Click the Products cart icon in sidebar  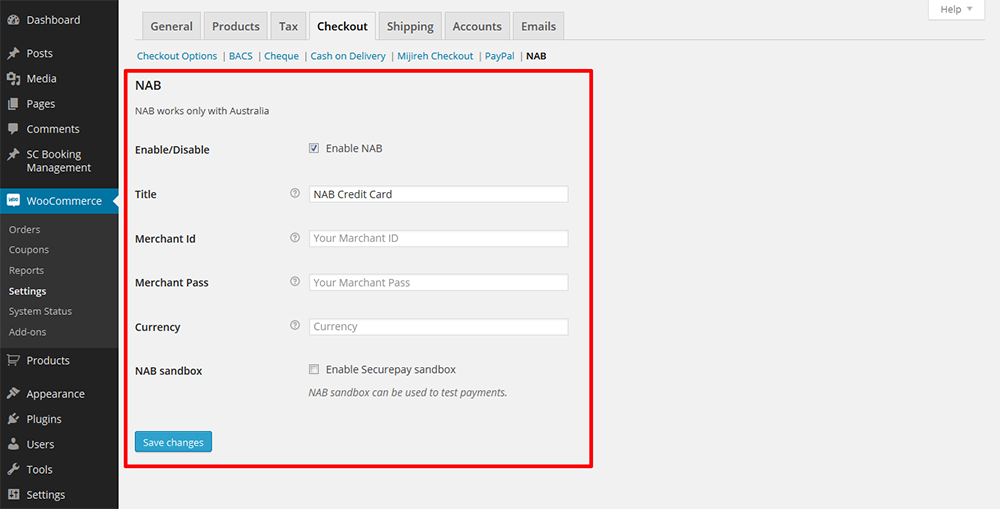13,360
